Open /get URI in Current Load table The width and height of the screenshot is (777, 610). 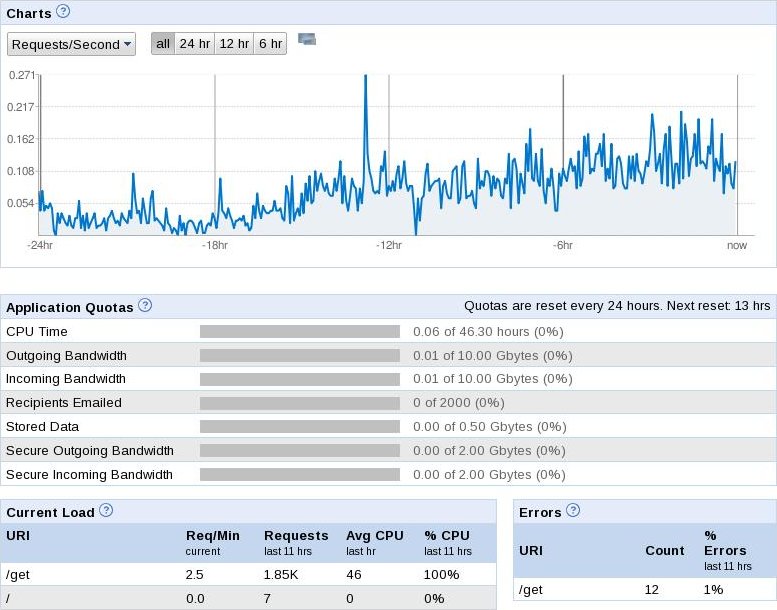(x=18, y=575)
